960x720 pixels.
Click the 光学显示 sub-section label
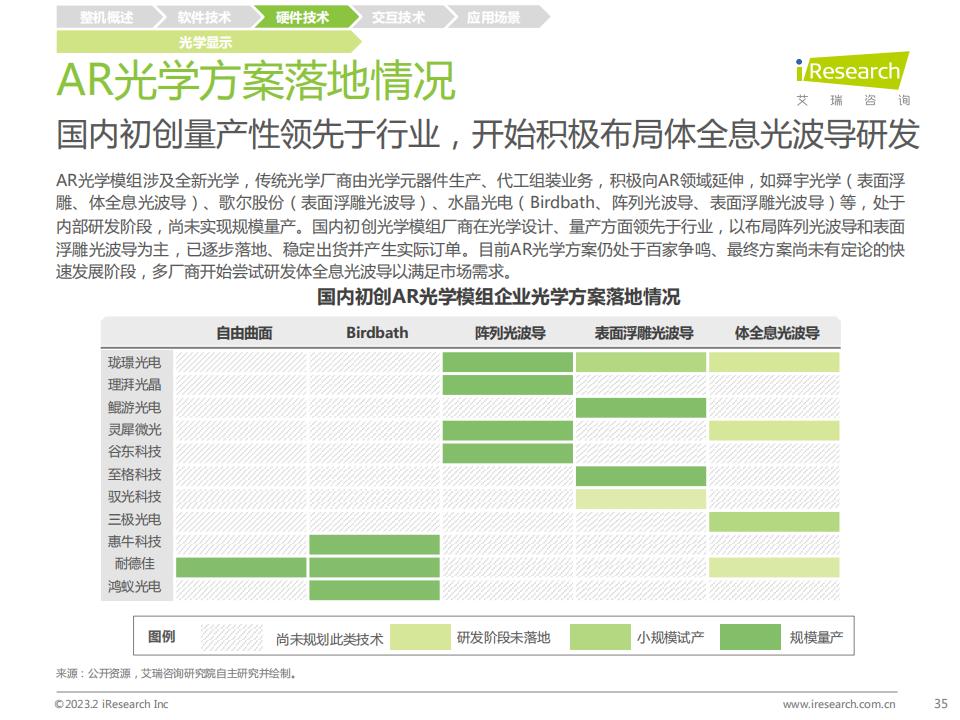pos(205,42)
